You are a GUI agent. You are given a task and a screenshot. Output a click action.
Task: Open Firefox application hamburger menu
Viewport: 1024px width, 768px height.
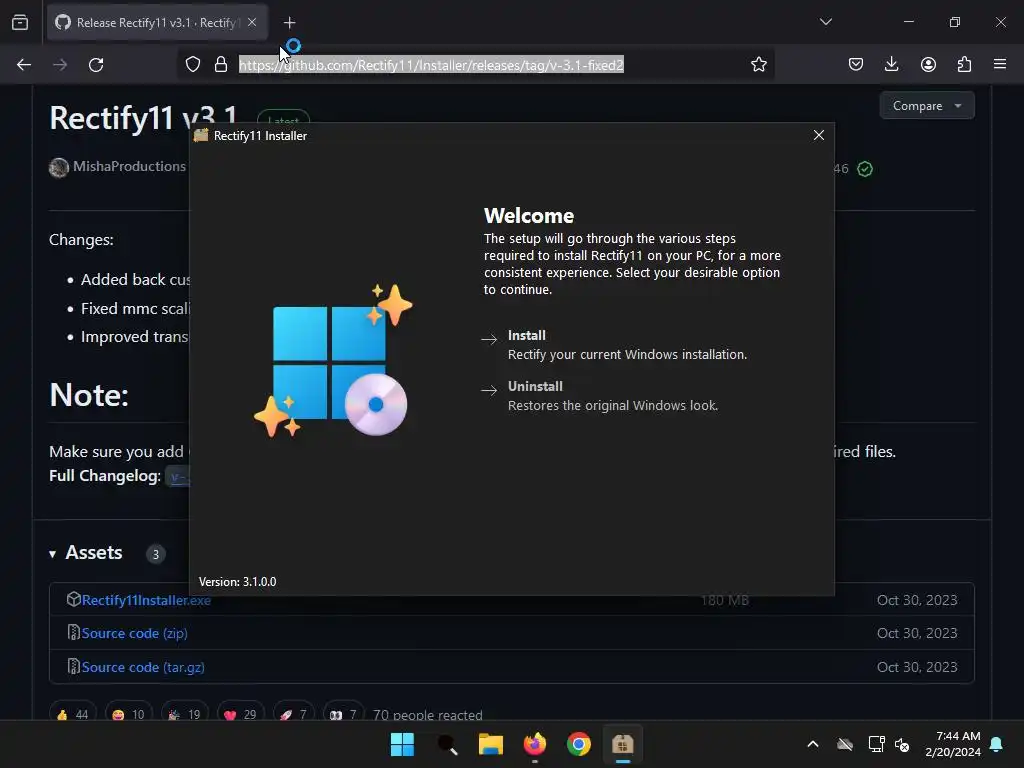click(1000, 64)
